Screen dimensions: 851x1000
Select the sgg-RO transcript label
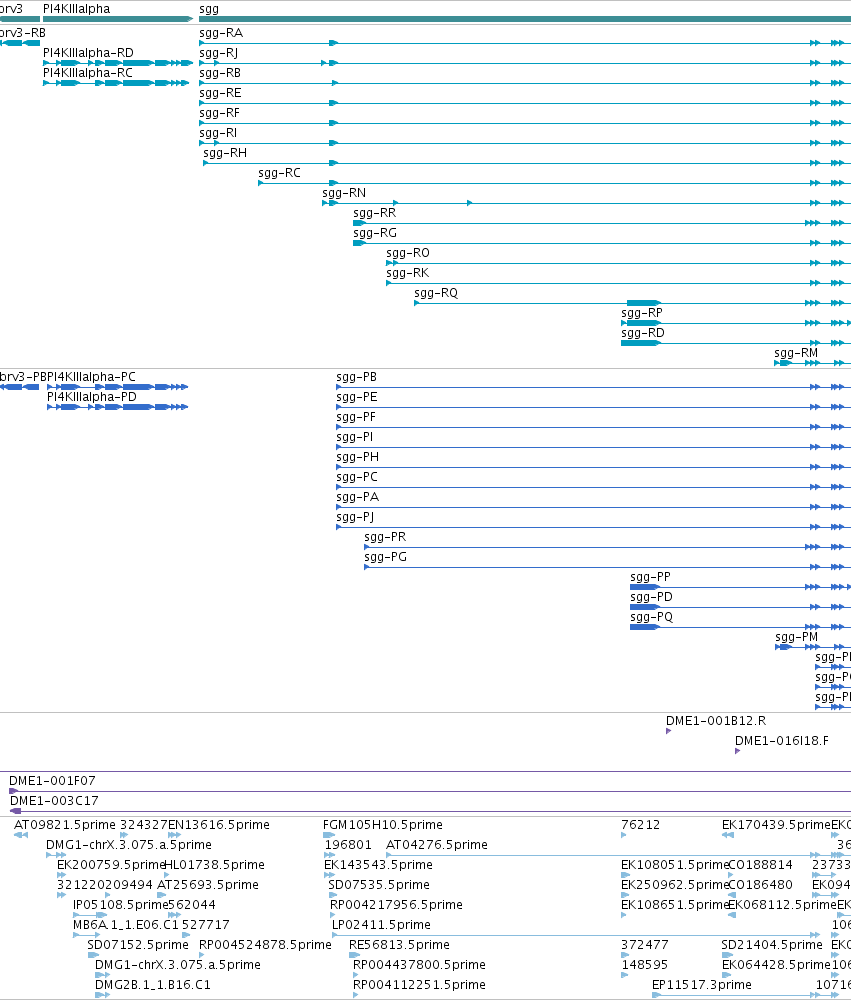(408, 253)
